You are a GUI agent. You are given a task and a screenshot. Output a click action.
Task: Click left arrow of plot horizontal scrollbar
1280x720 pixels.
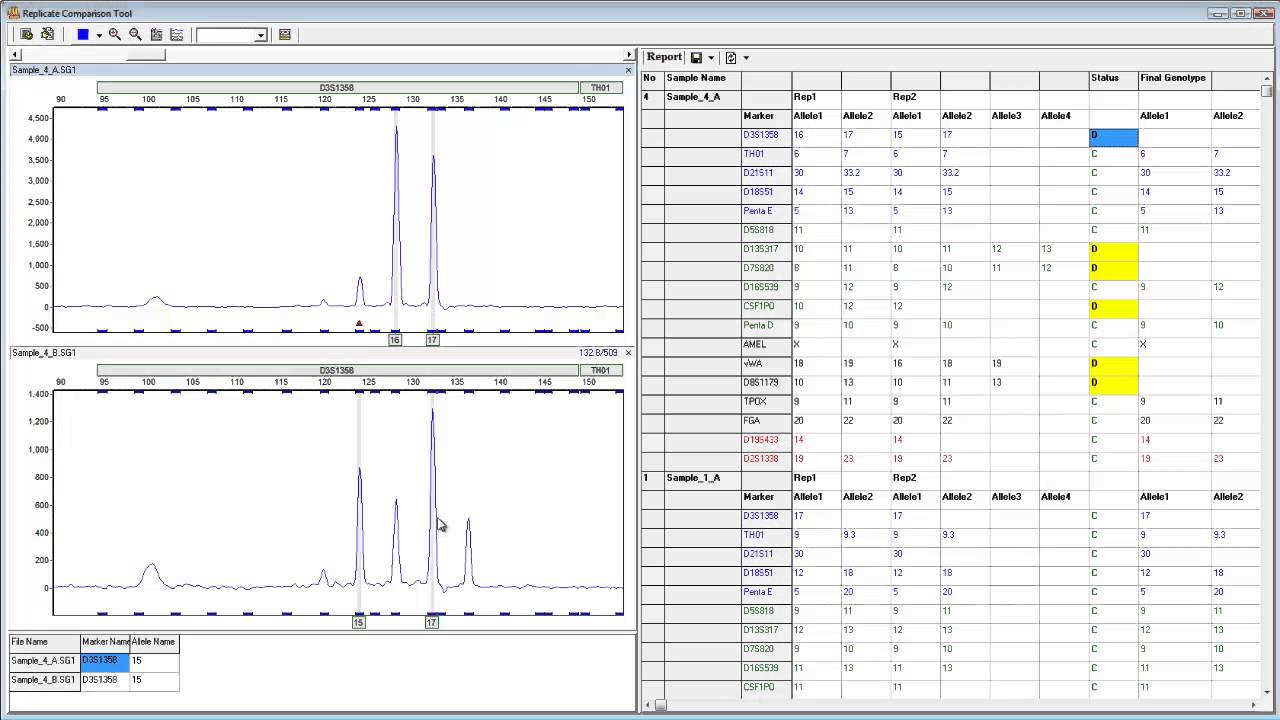(15, 54)
